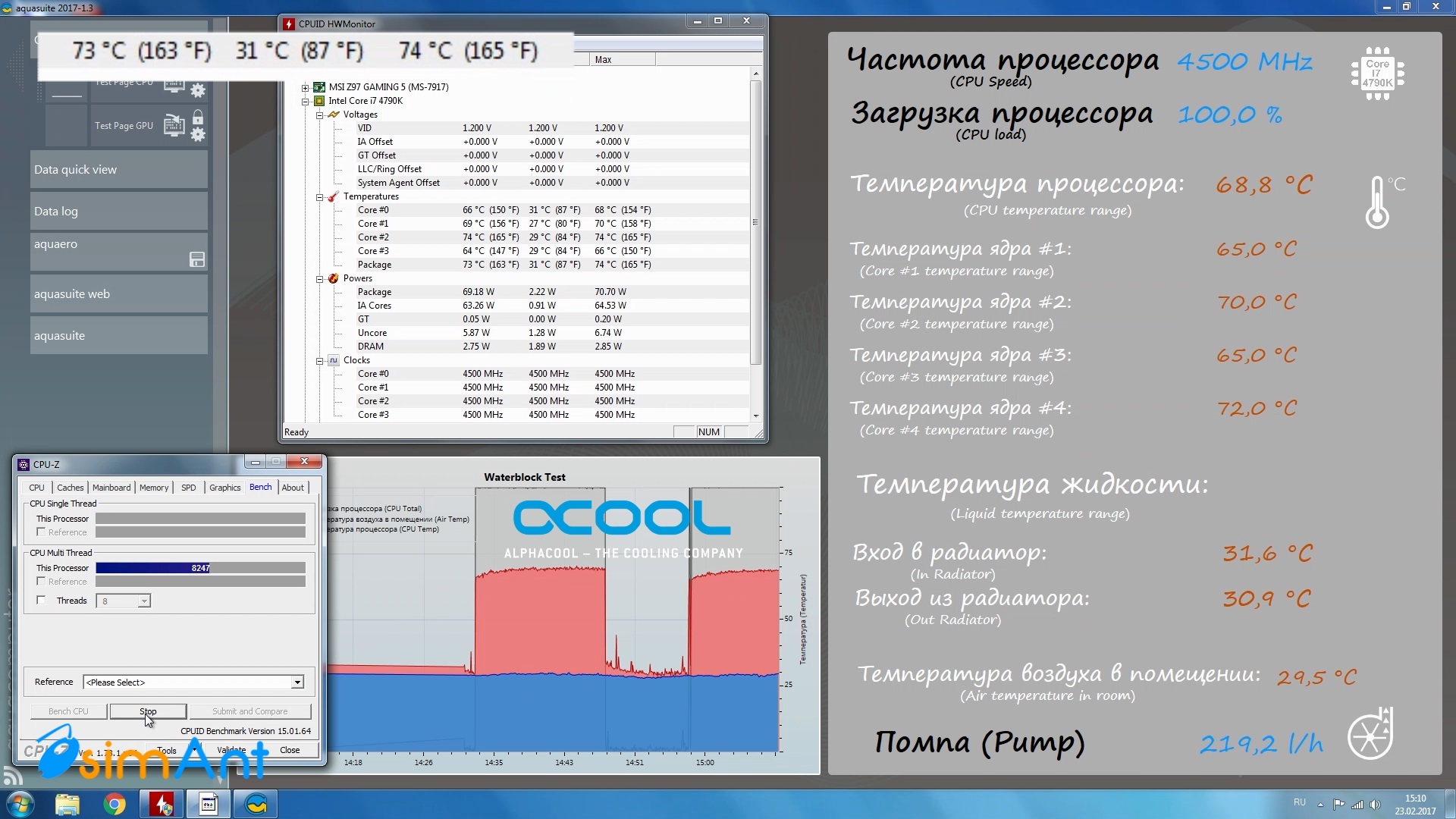Screen dimensions: 1456x819
Task: Click the RU language indicator in taskbar
Action: [x=1300, y=802]
